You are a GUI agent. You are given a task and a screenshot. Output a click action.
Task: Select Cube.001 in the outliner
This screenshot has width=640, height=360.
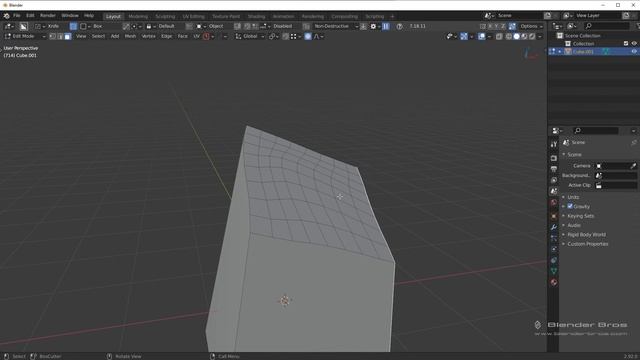[583, 51]
